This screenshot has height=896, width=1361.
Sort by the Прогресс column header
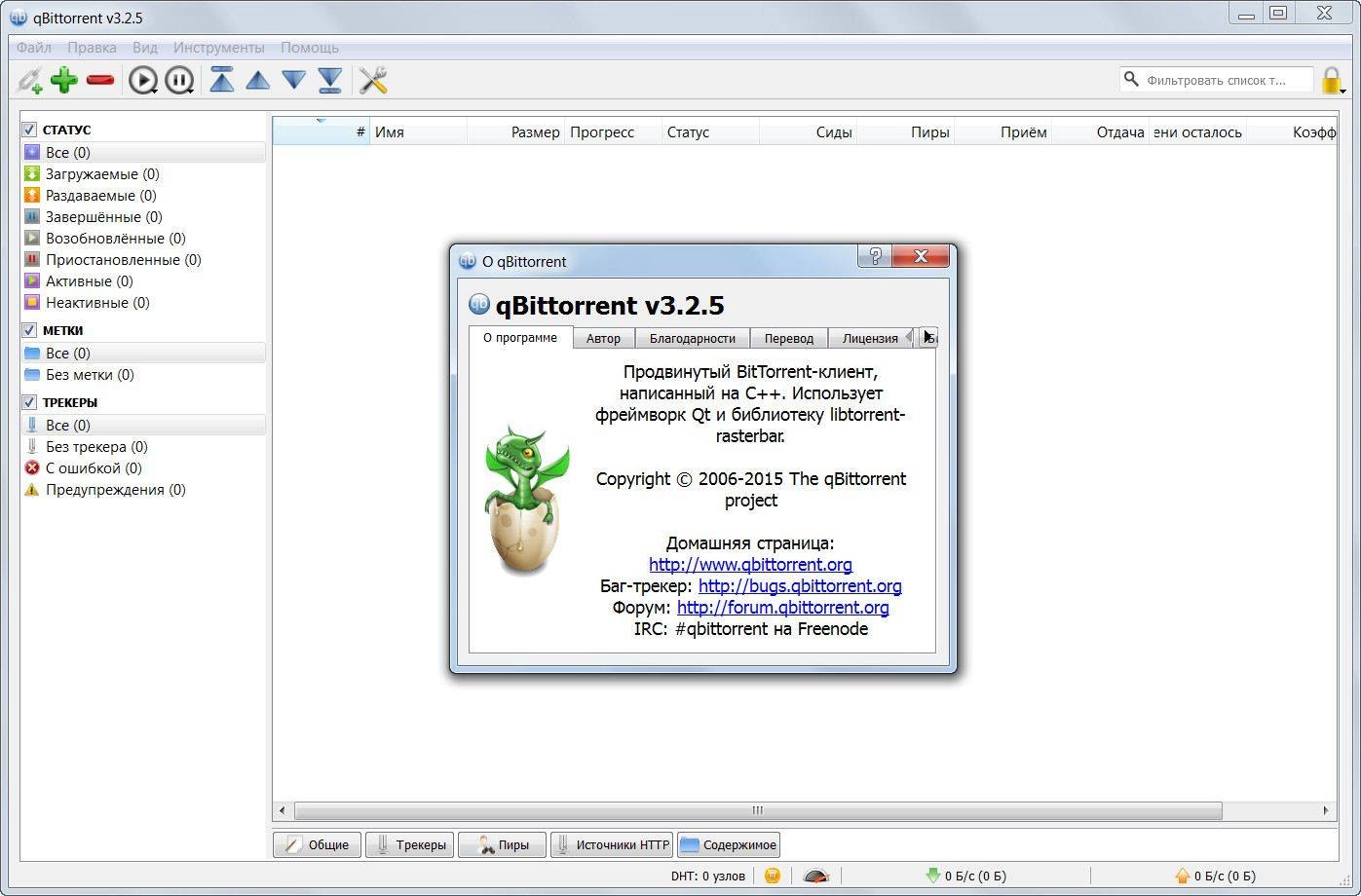pos(614,132)
